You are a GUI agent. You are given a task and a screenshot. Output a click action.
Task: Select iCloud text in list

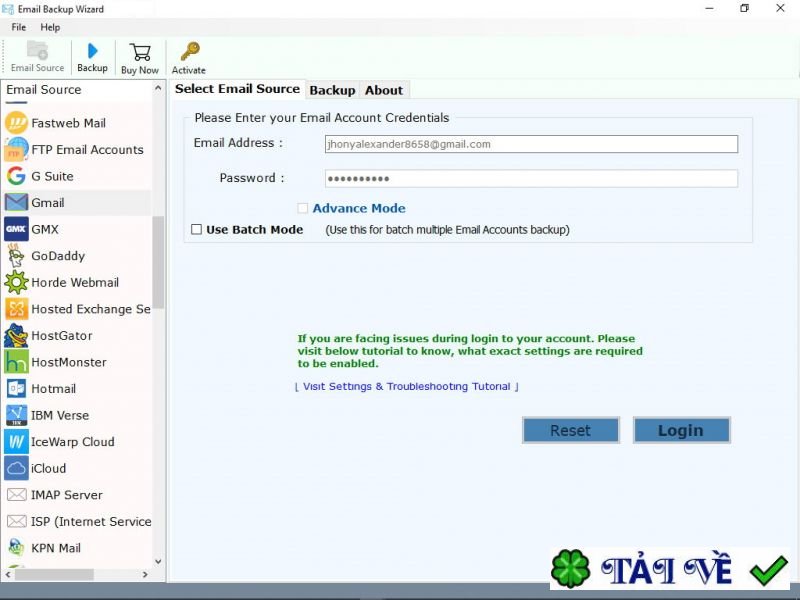pyautogui.click(x=48, y=468)
